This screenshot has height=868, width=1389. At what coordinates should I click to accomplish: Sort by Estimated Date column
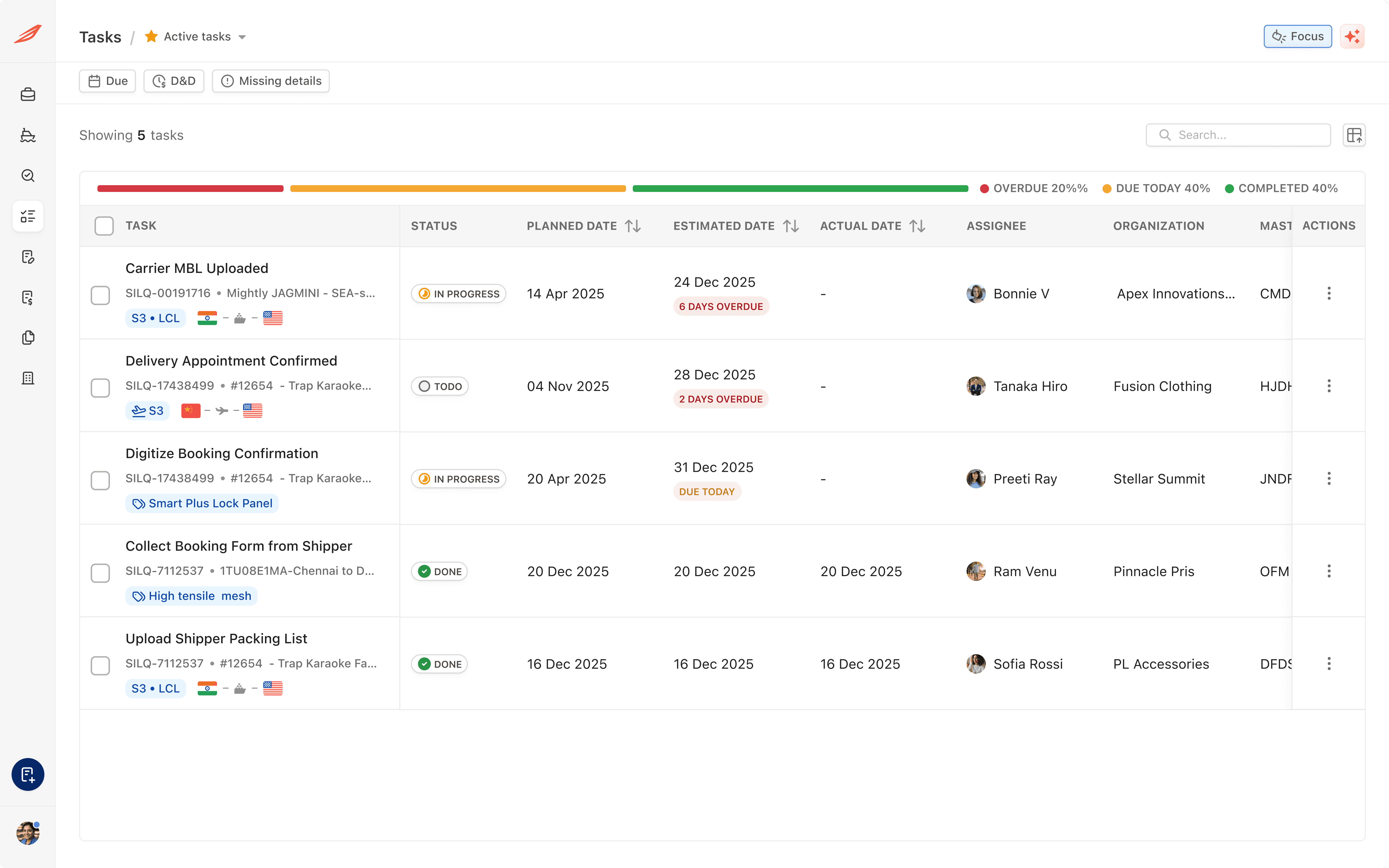click(791, 226)
